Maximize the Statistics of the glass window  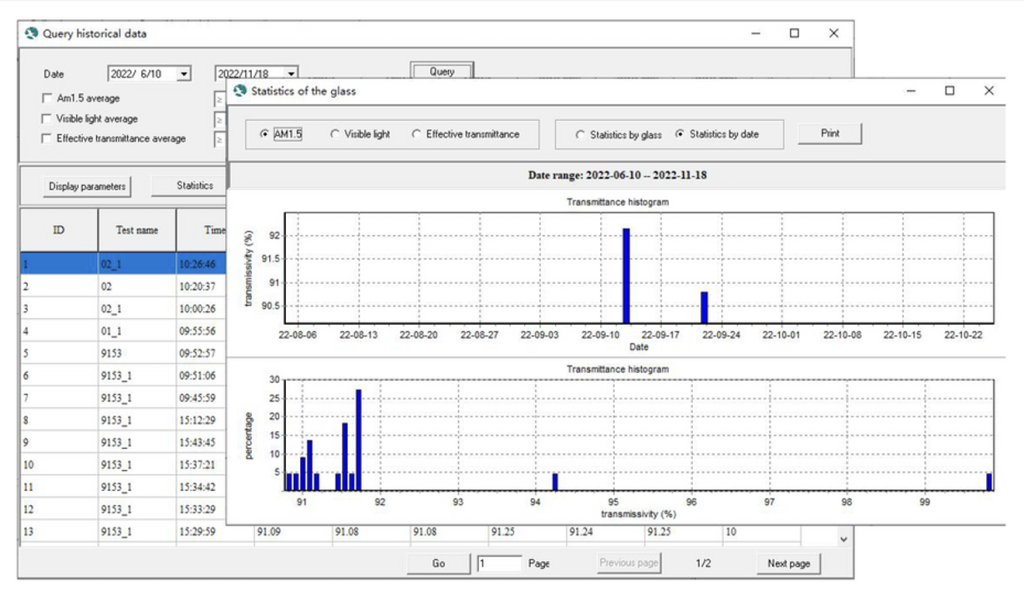(x=950, y=91)
